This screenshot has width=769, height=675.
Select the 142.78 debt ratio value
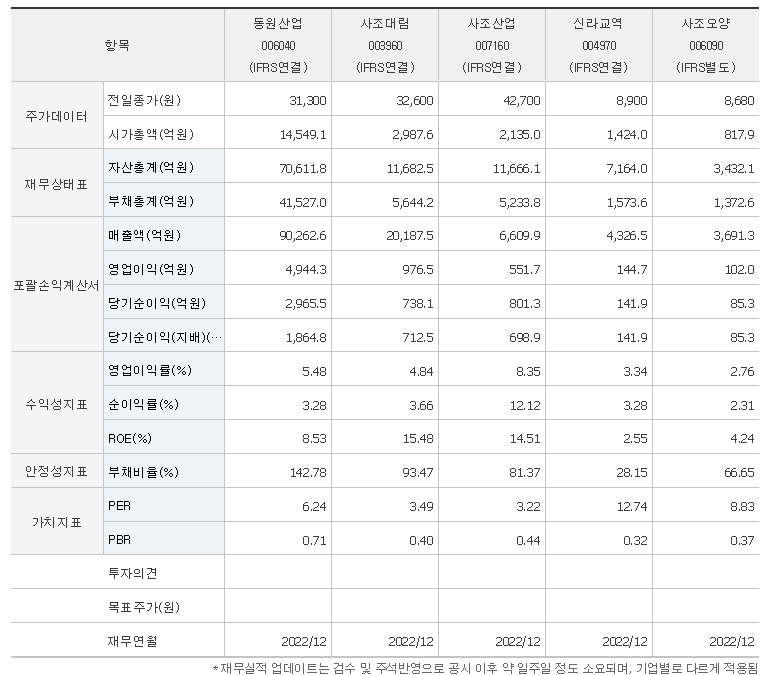[x=308, y=472]
